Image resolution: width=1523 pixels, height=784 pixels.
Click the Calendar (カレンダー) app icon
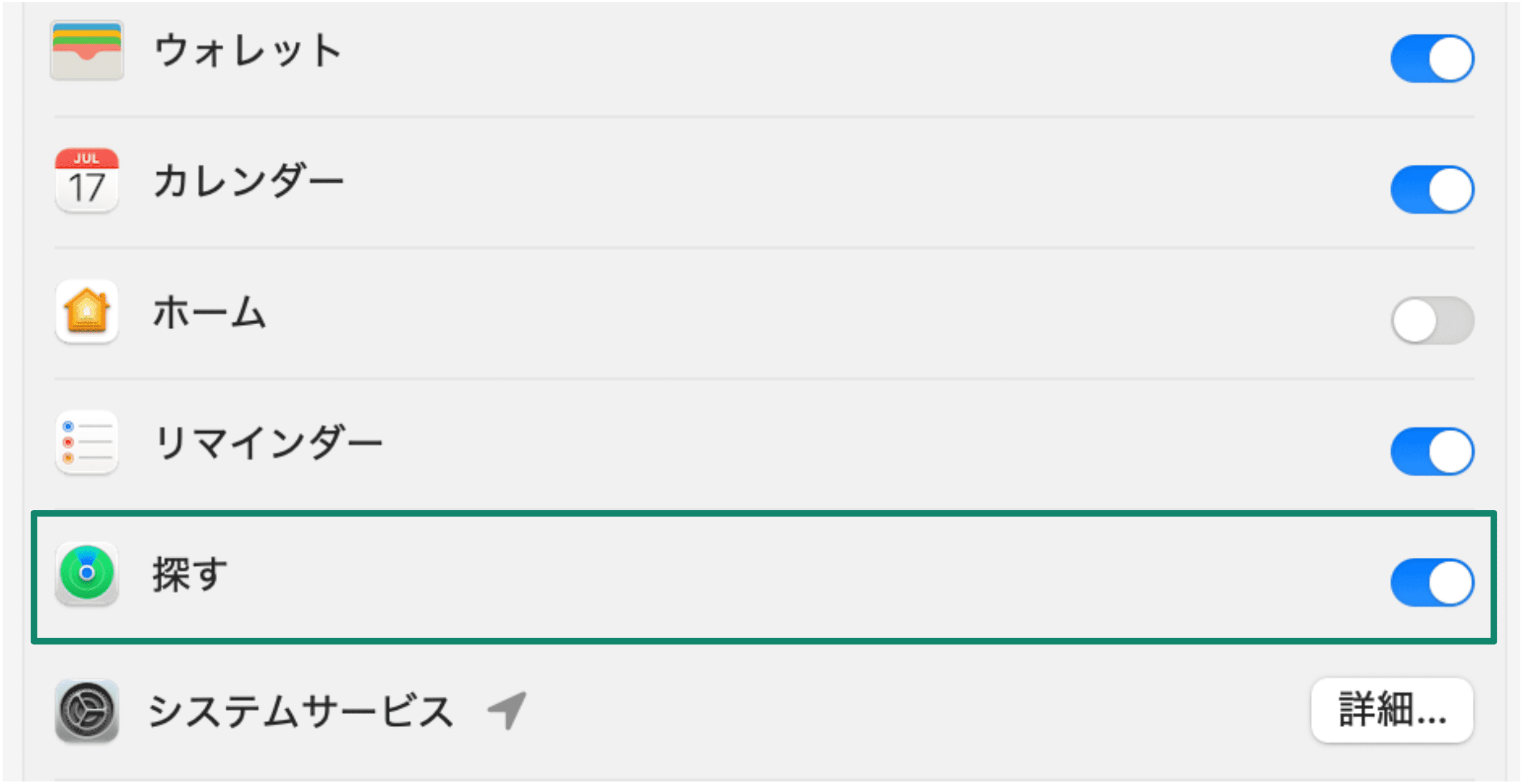[86, 181]
